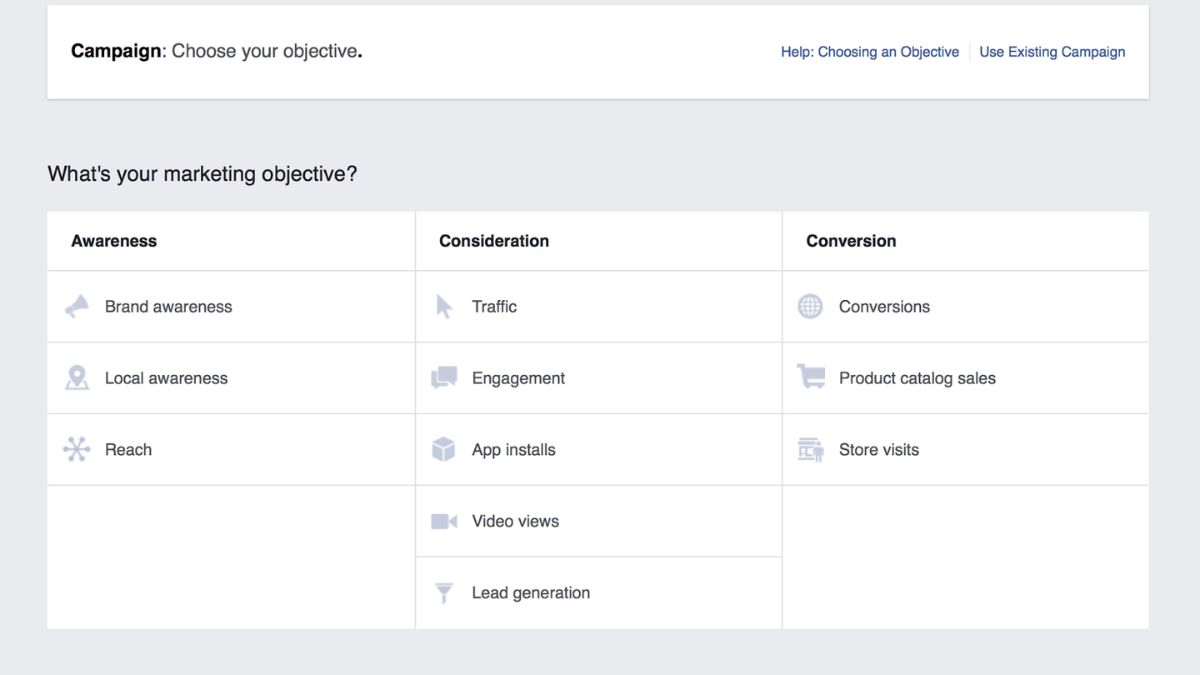Choose the Traffic marketing objective
This screenshot has width=1200, height=675.
click(x=494, y=306)
